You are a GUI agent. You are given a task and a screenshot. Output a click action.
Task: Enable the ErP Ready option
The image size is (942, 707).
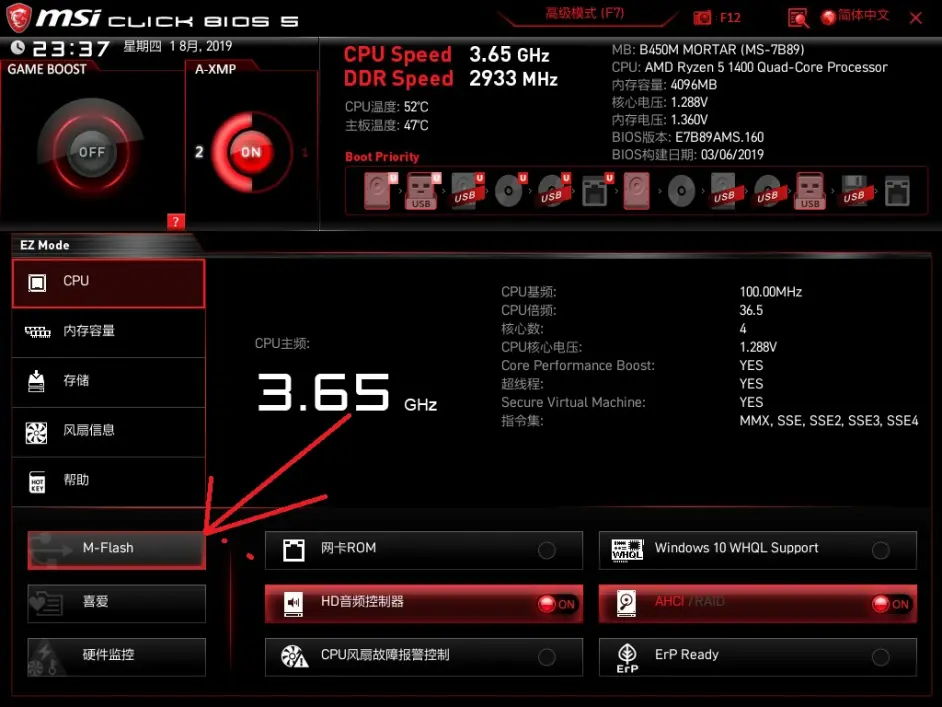coord(880,657)
